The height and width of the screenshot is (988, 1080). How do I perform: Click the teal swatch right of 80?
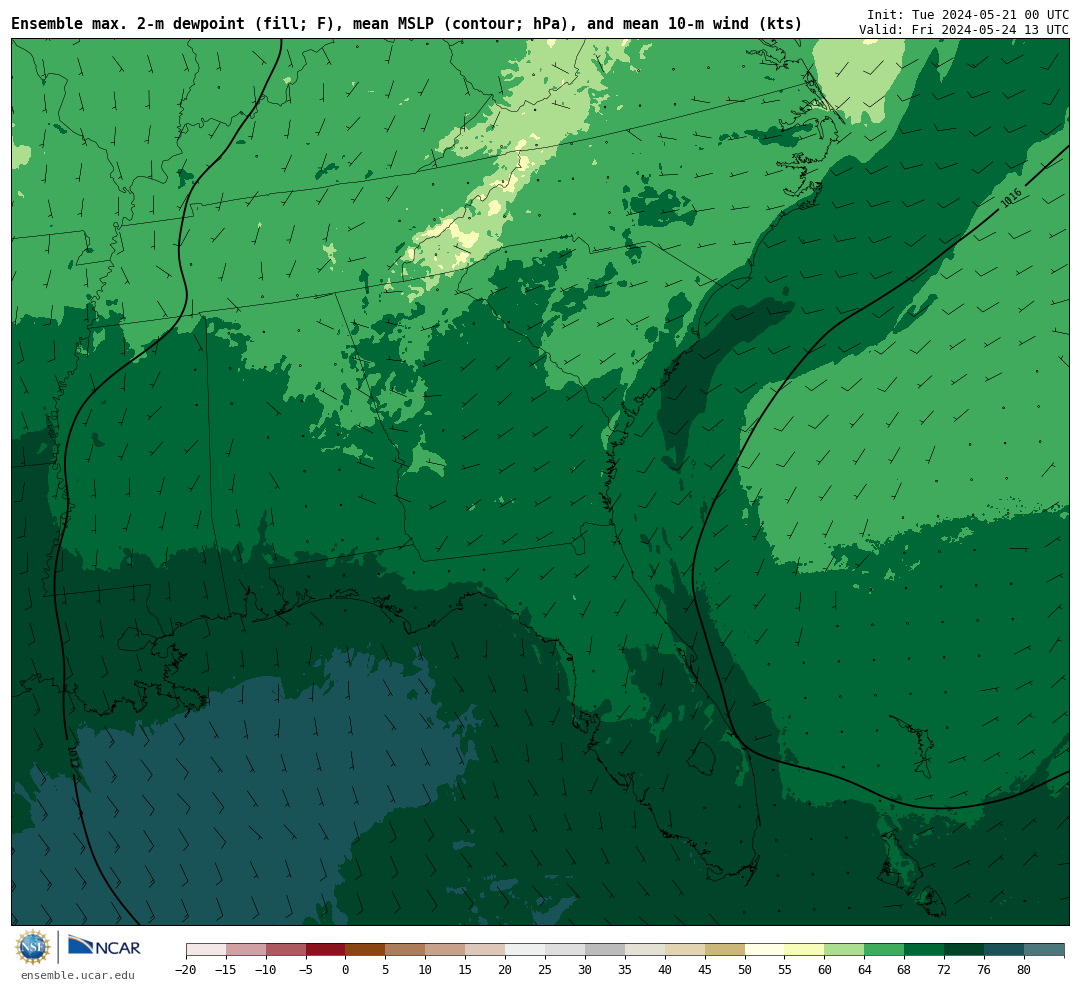[x=1045, y=949]
